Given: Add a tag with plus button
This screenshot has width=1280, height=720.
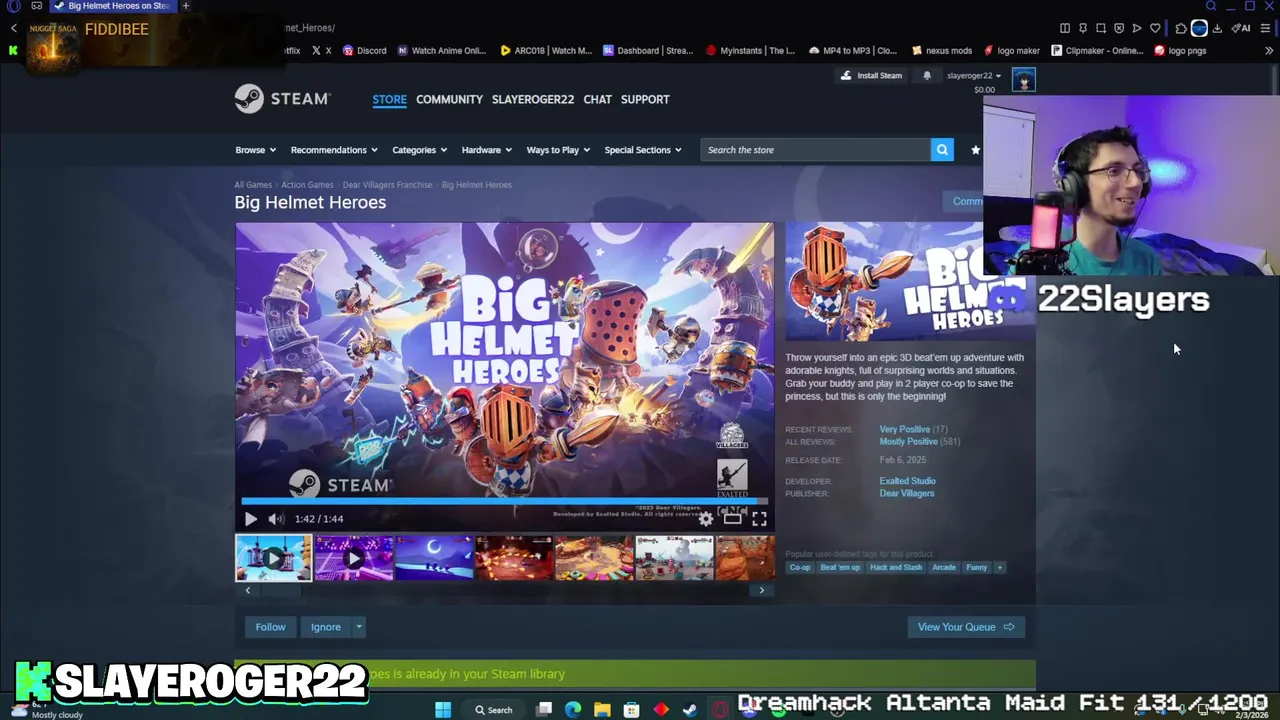Looking at the screenshot, I should tap(999, 567).
